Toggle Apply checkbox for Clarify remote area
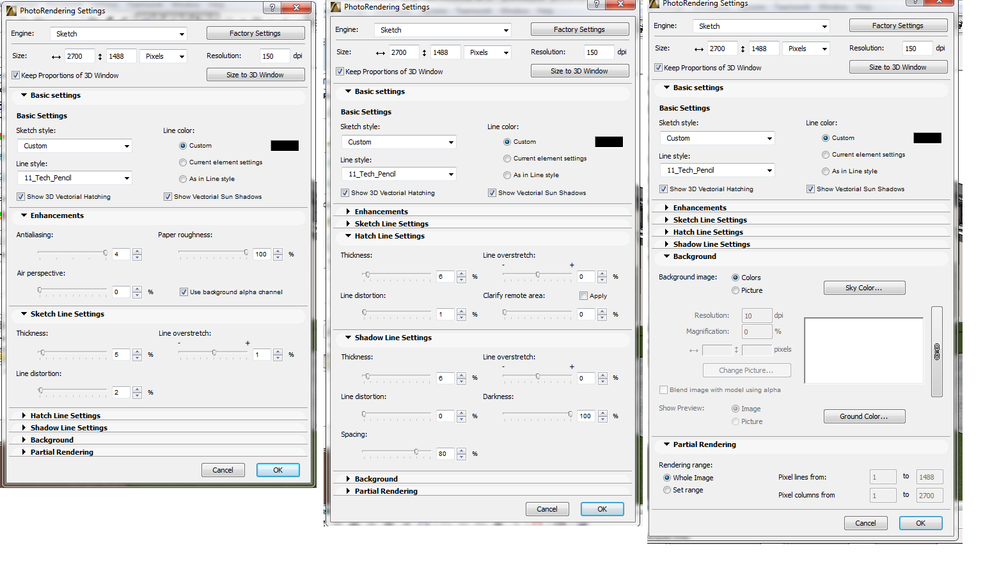The image size is (999, 564). 583,296
